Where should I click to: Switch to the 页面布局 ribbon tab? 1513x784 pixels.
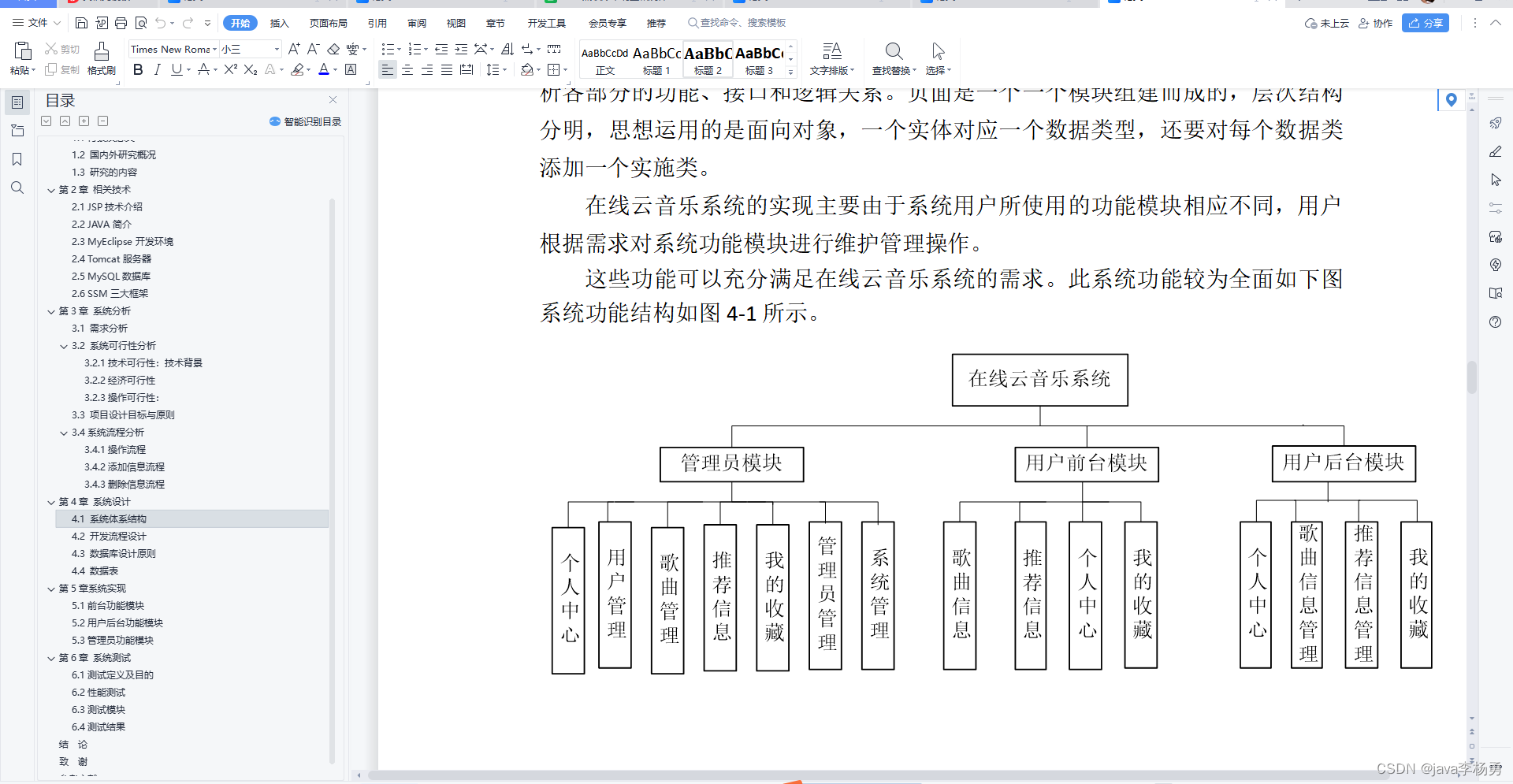tap(328, 23)
